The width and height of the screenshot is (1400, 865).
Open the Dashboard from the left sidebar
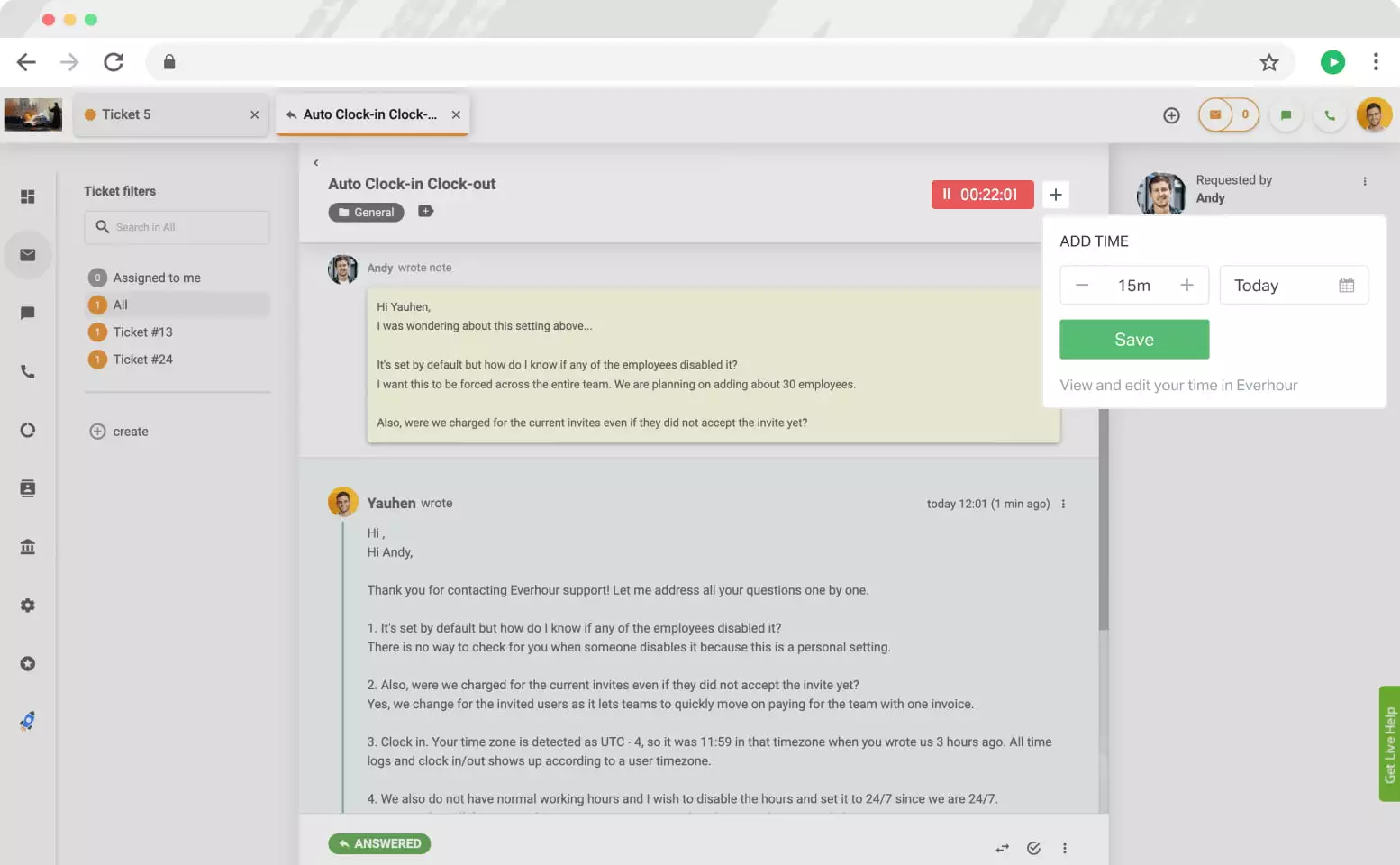pyautogui.click(x=28, y=196)
